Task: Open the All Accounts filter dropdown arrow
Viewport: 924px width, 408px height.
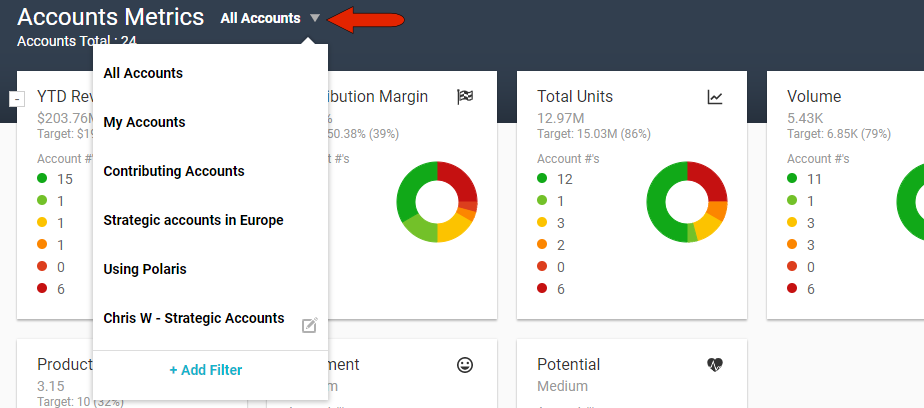Action: pyautogui.click(x=315, y=18)
